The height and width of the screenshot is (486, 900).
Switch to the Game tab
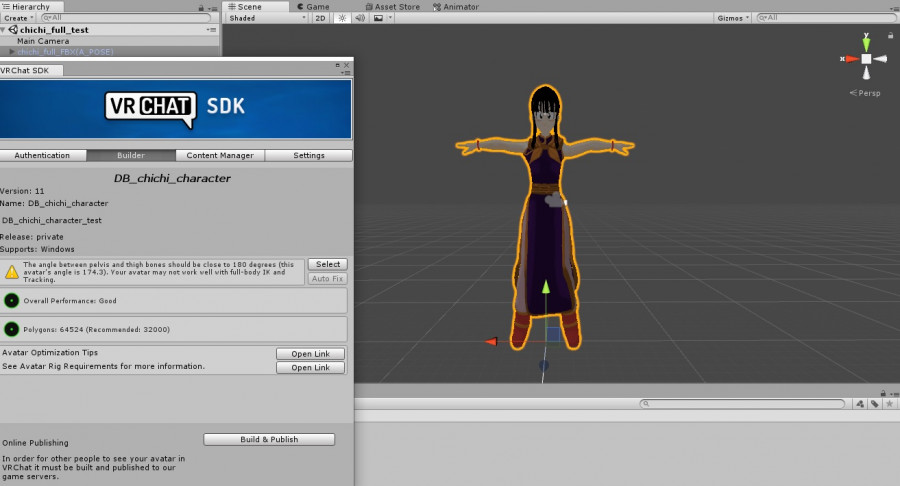pos(313,6)
